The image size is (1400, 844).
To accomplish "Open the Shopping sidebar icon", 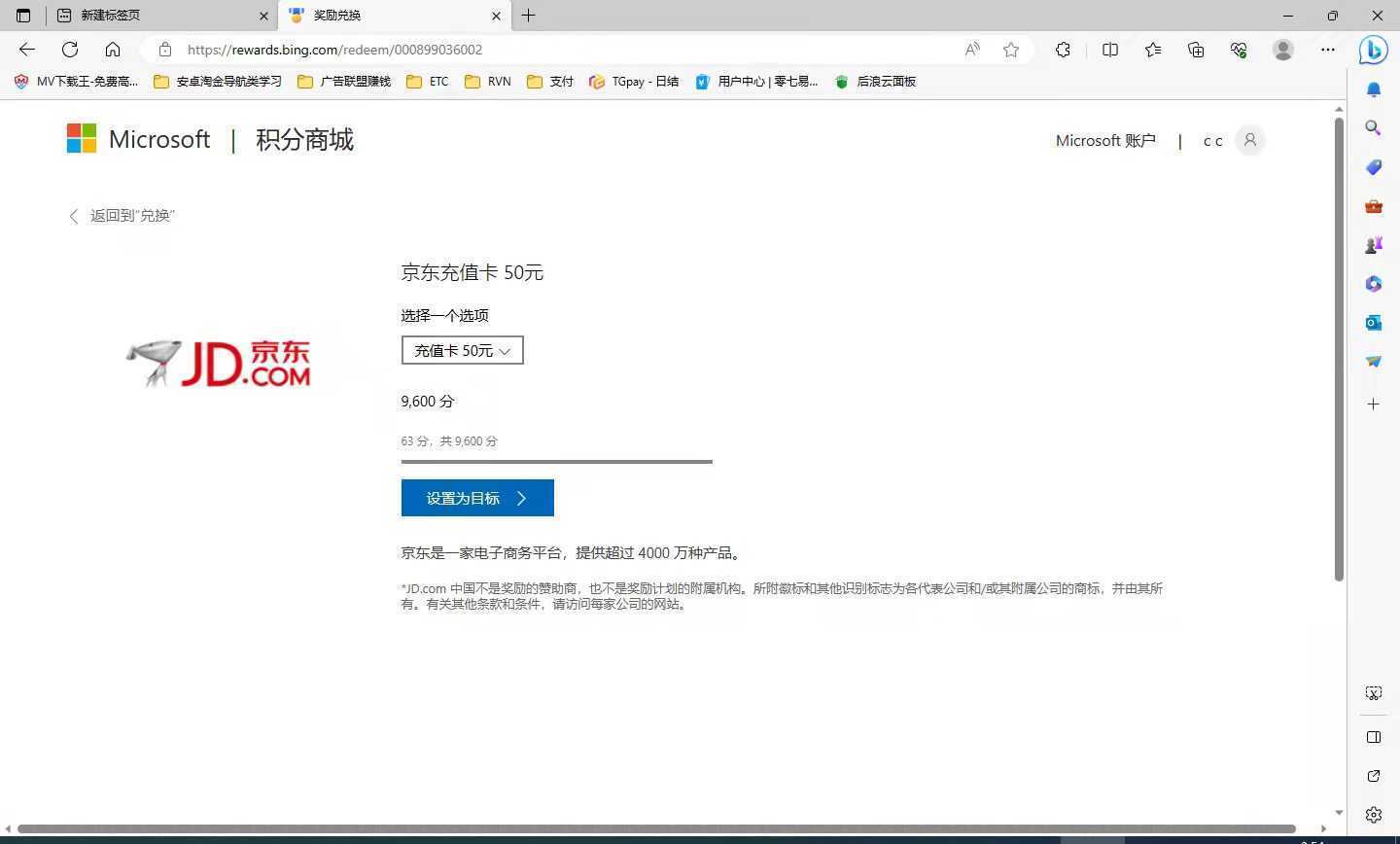I will [x=1373, y=167].
